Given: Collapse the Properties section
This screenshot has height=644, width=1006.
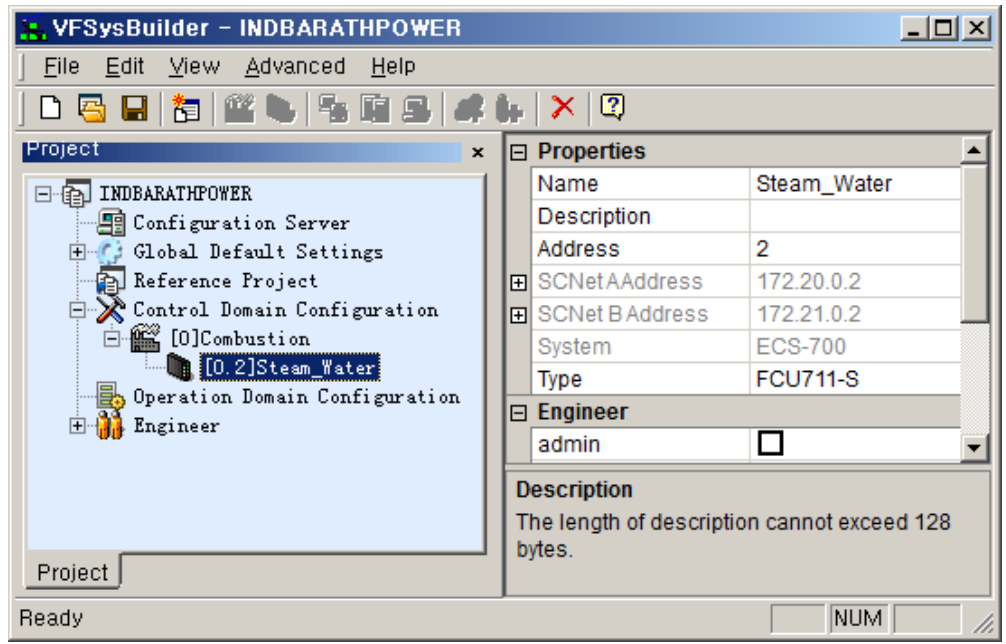Looking at the screenshot, I should 518,152.
